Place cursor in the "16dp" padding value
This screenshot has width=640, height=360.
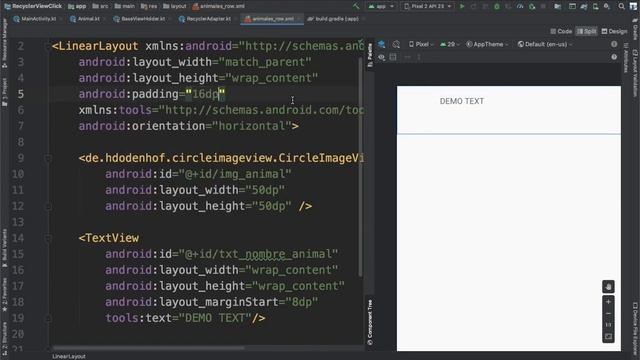[x=205, y=94]
